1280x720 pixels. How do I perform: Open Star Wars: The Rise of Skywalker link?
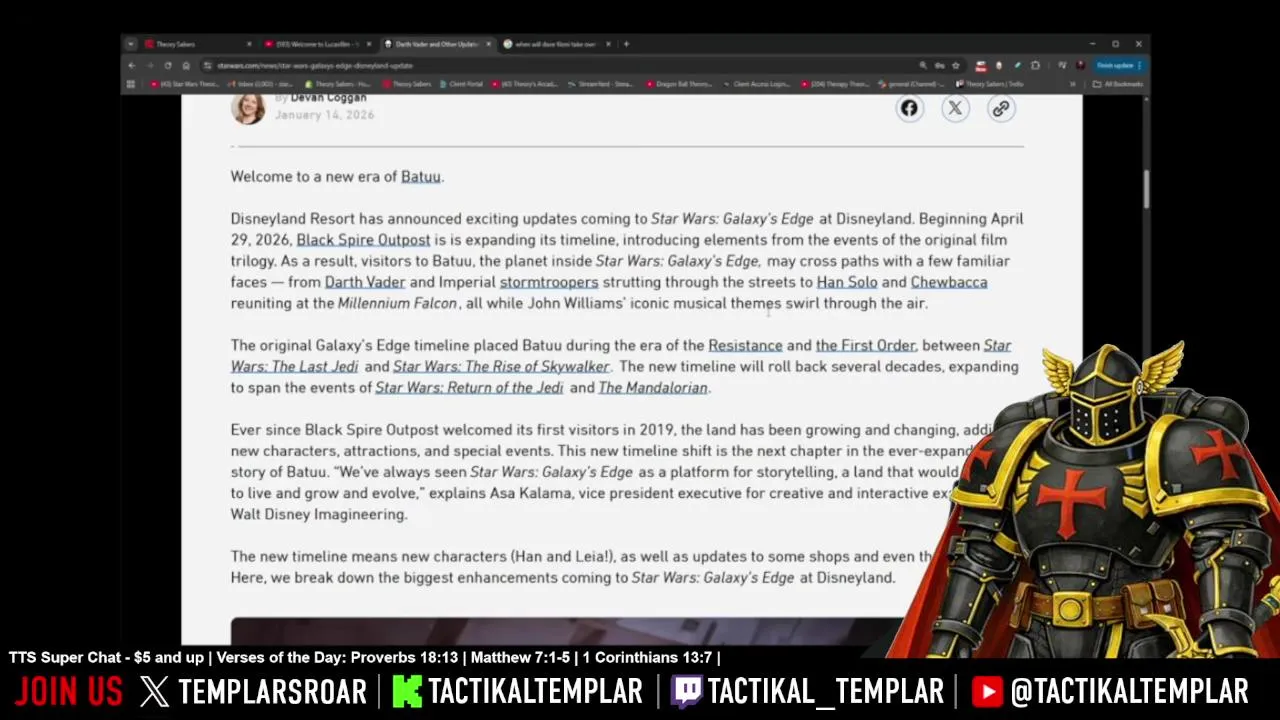click(x=502, y=367)
